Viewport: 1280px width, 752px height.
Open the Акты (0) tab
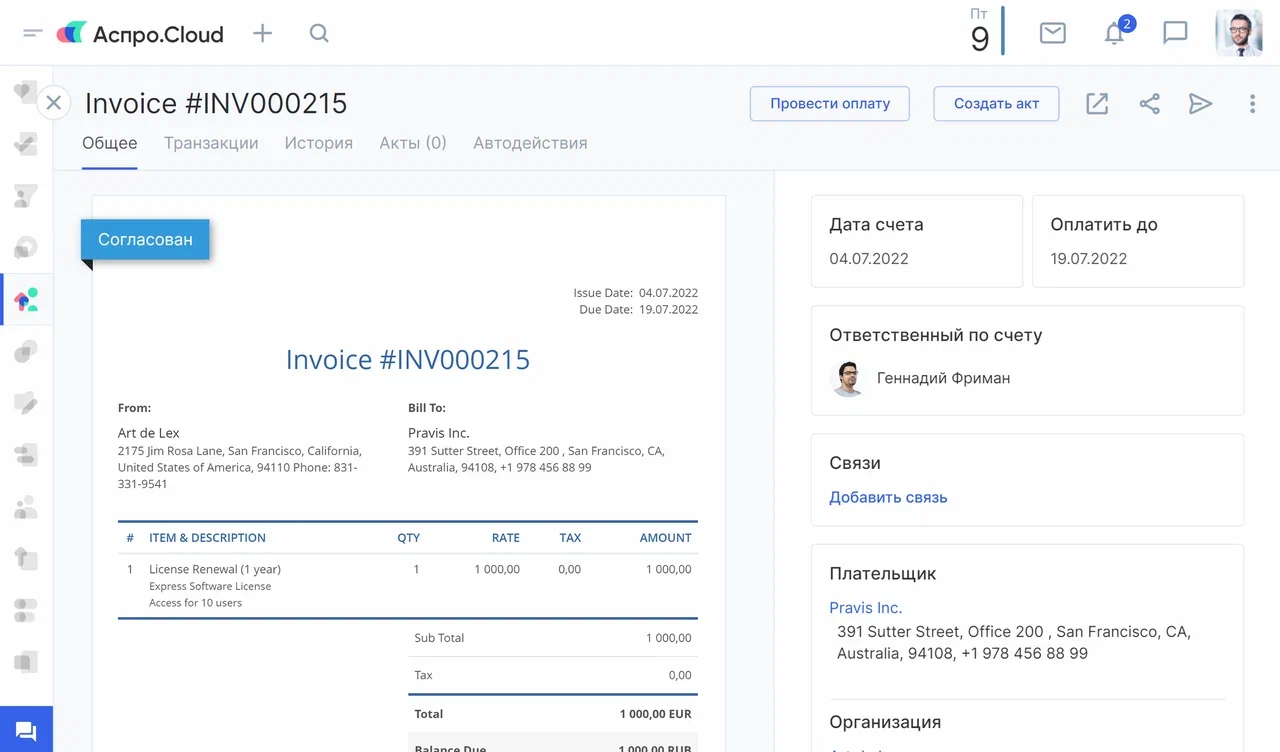click(x=412, y=143)
